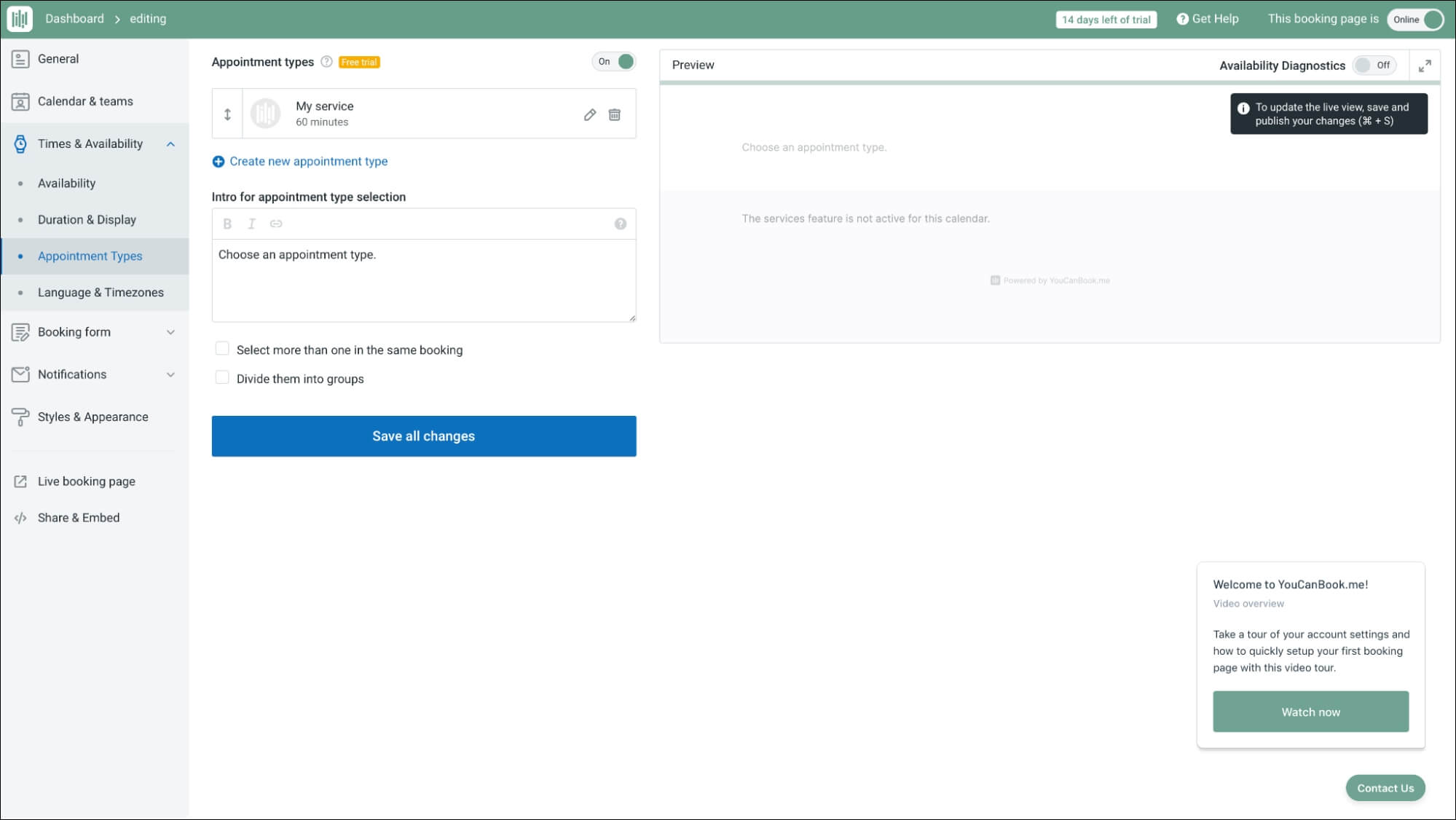
Task: Expand the Notifications section
Action: [170, 374]
